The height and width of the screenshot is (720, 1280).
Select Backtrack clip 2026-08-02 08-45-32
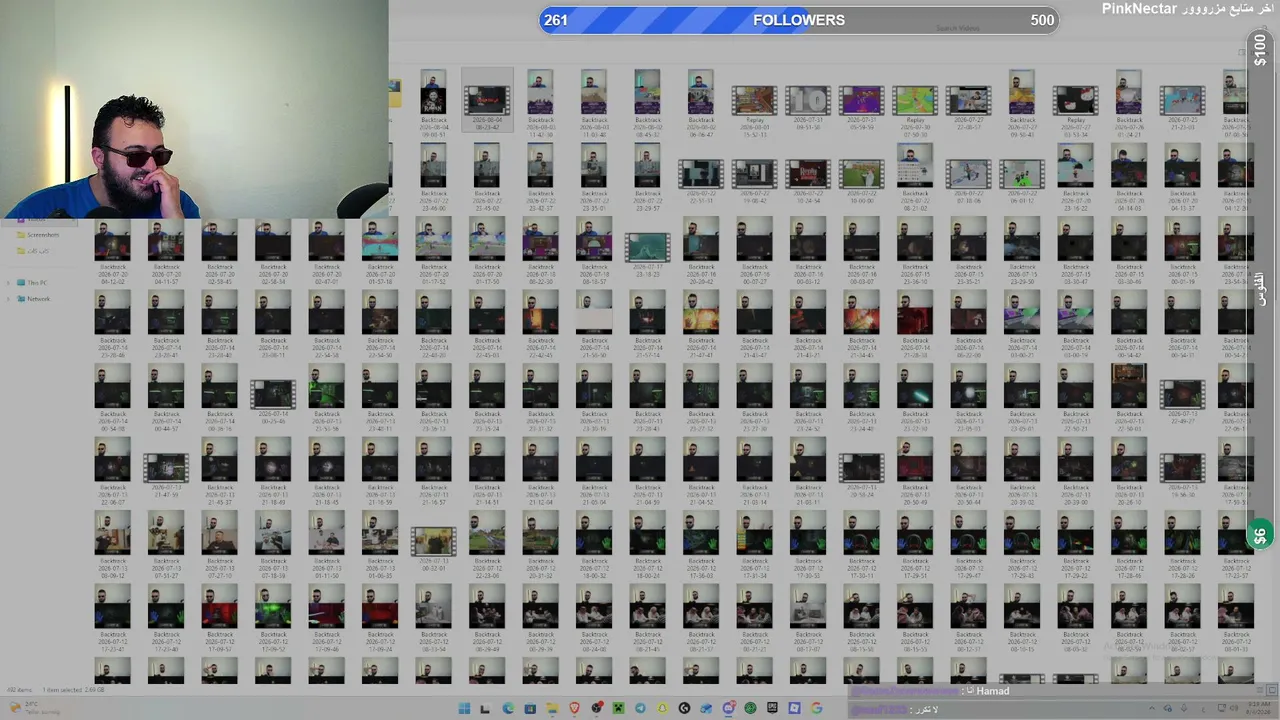647,102
